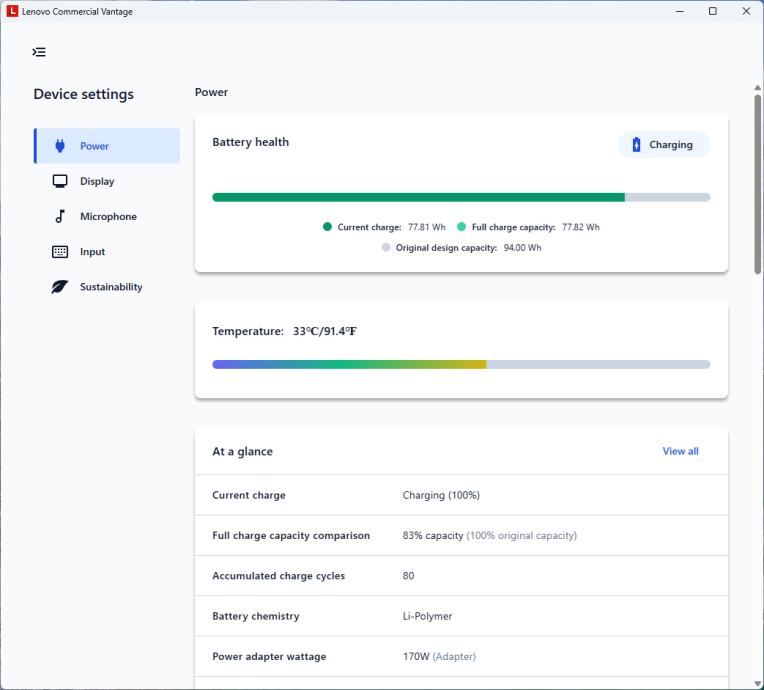
Task: Click the Original design capacity gray dot
Action: click(386, 248)
